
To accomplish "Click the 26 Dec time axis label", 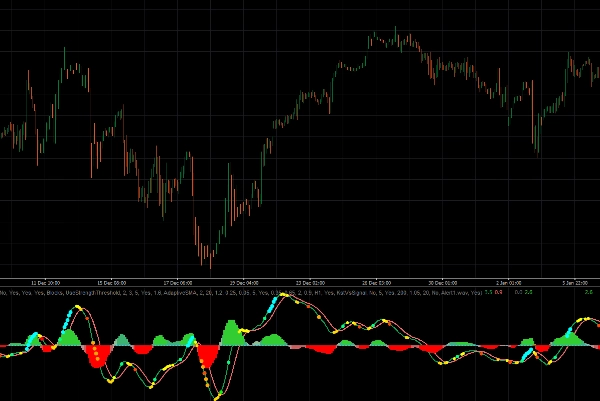I will (377, 283).
